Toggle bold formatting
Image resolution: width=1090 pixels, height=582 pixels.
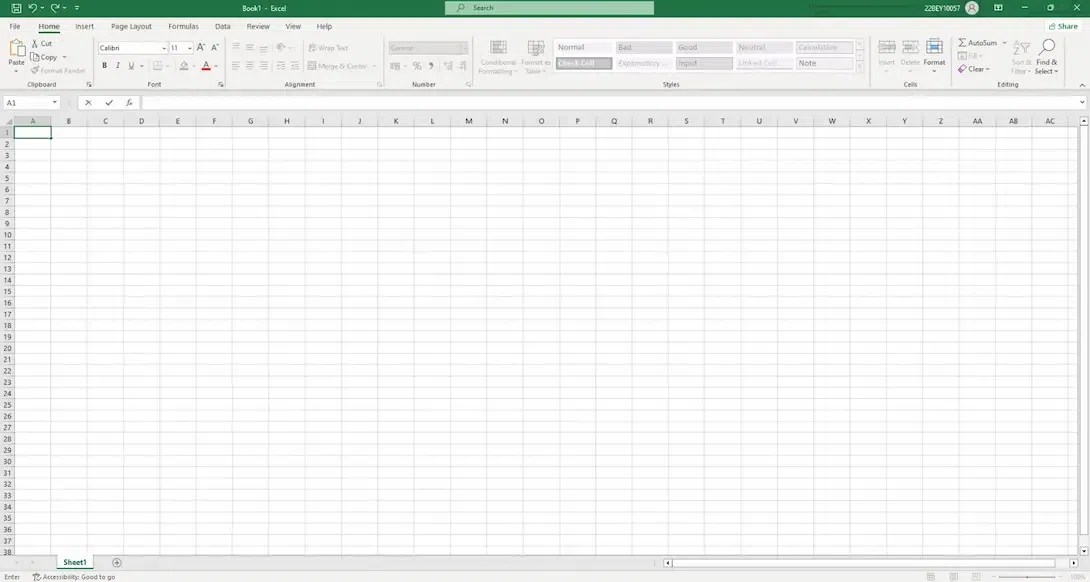pos(104,65)
